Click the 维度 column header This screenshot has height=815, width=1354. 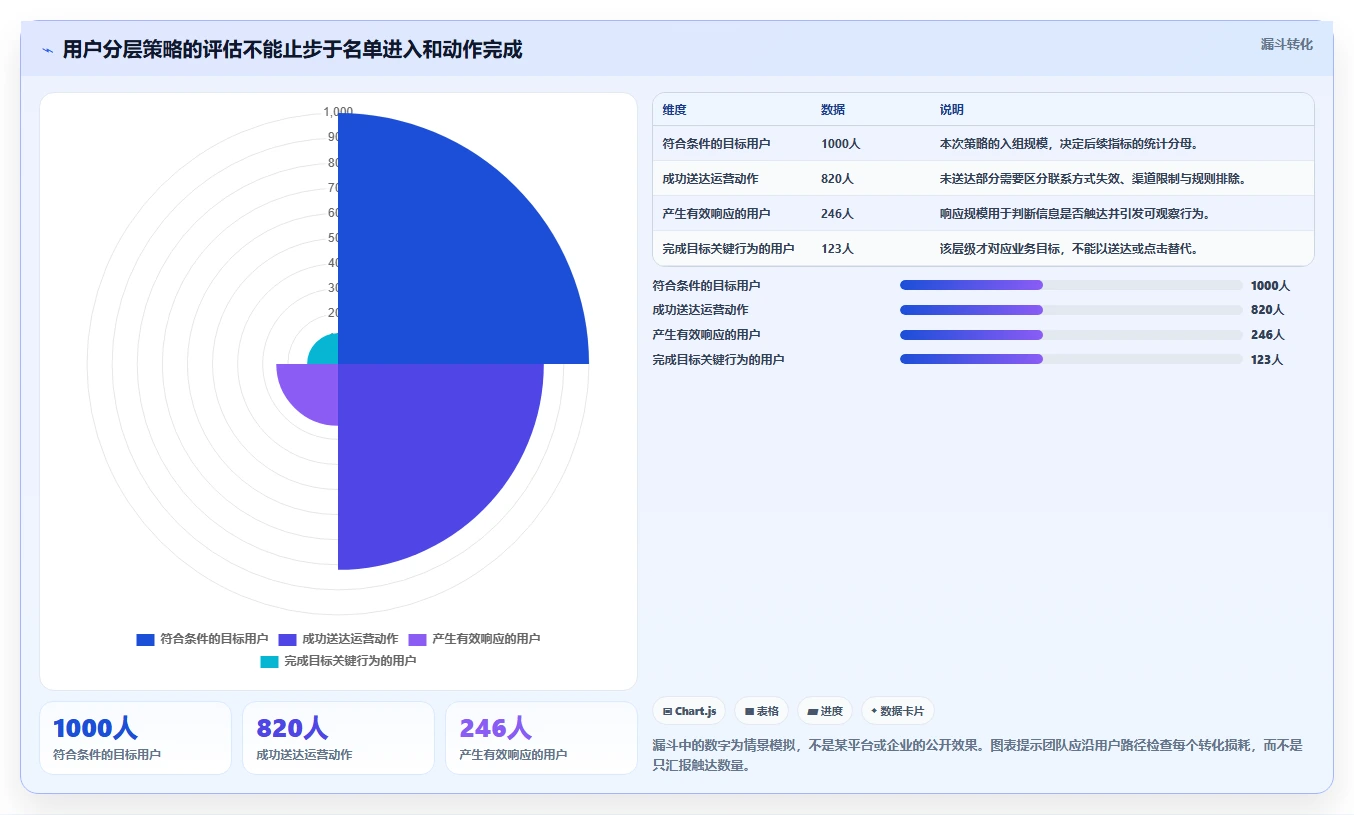[674, 110]
